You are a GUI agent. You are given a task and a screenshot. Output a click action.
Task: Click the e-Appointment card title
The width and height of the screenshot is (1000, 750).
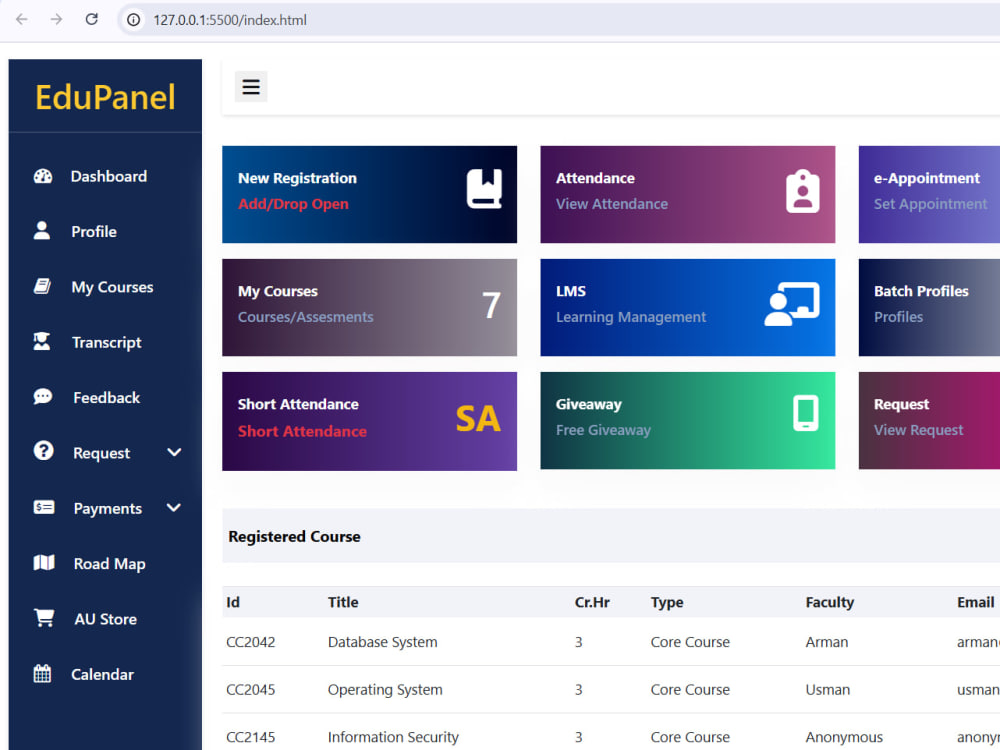(x=927, y=179)
